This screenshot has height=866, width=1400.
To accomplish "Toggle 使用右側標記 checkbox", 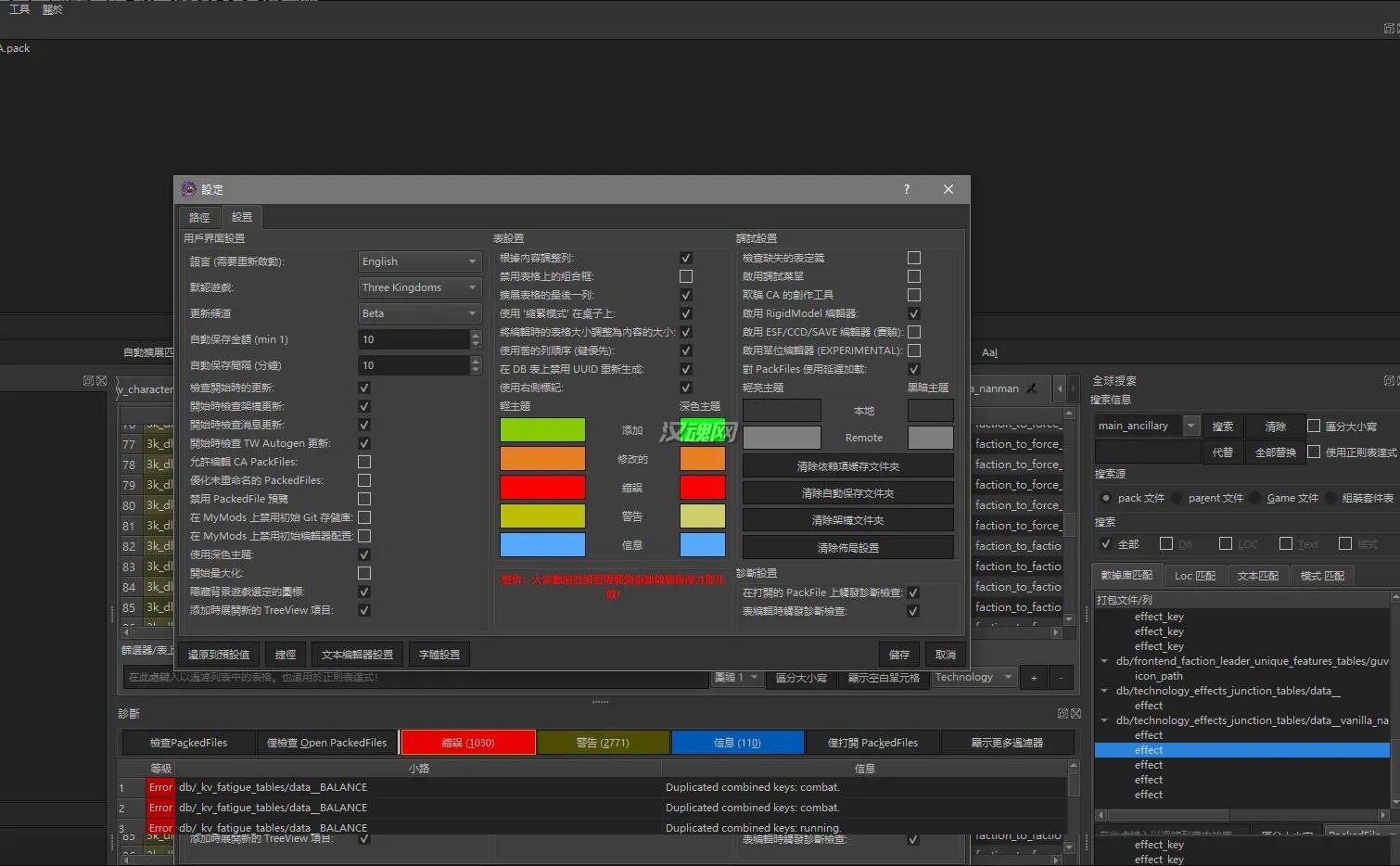I will point(686,388).
